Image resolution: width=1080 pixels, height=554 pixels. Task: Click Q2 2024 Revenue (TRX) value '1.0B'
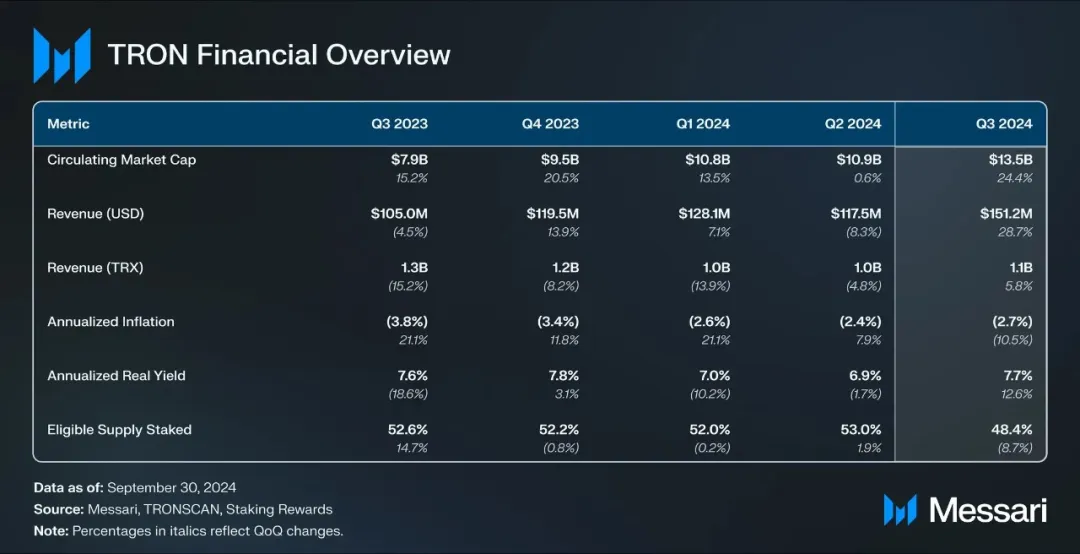point(867,267)
